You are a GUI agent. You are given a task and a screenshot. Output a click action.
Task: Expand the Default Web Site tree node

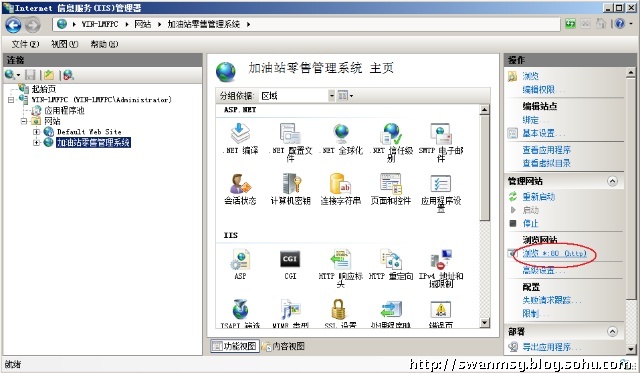point(36,132)
